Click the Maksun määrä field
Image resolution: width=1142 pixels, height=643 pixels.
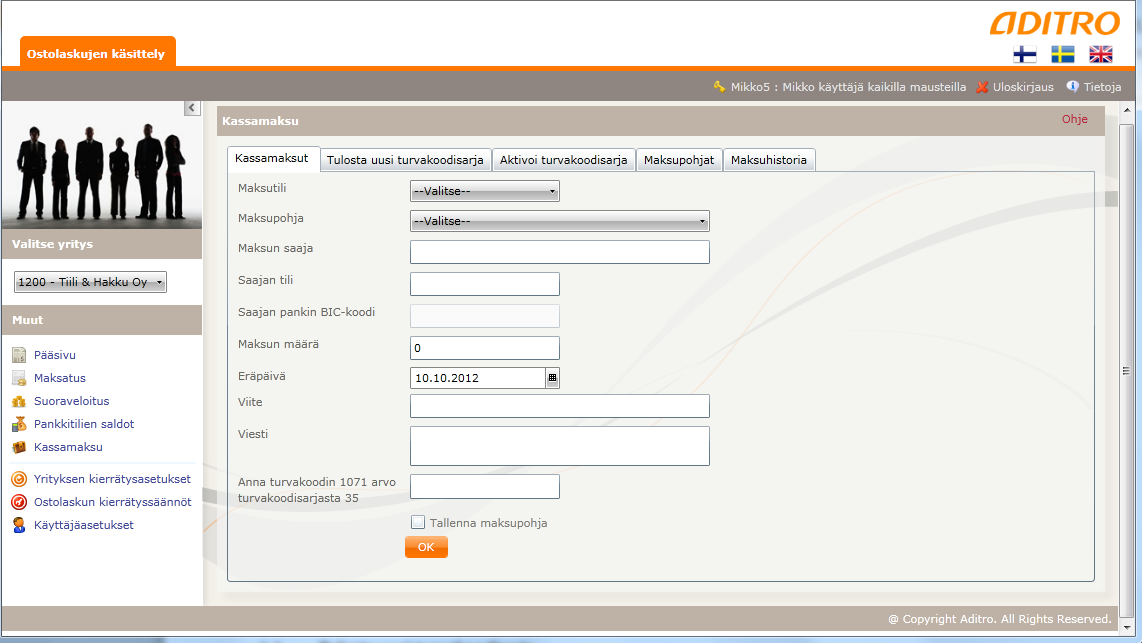tap(484, 348)
